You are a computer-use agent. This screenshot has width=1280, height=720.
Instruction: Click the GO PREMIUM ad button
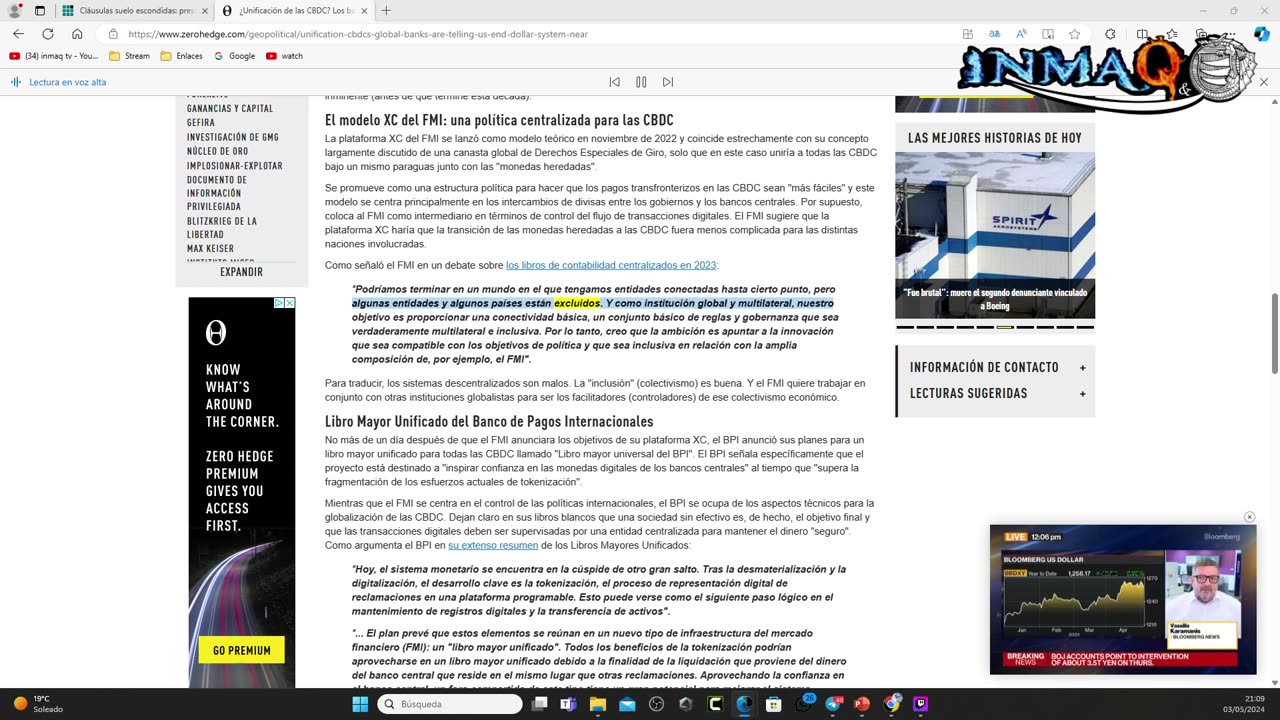(x=242, y=650)
